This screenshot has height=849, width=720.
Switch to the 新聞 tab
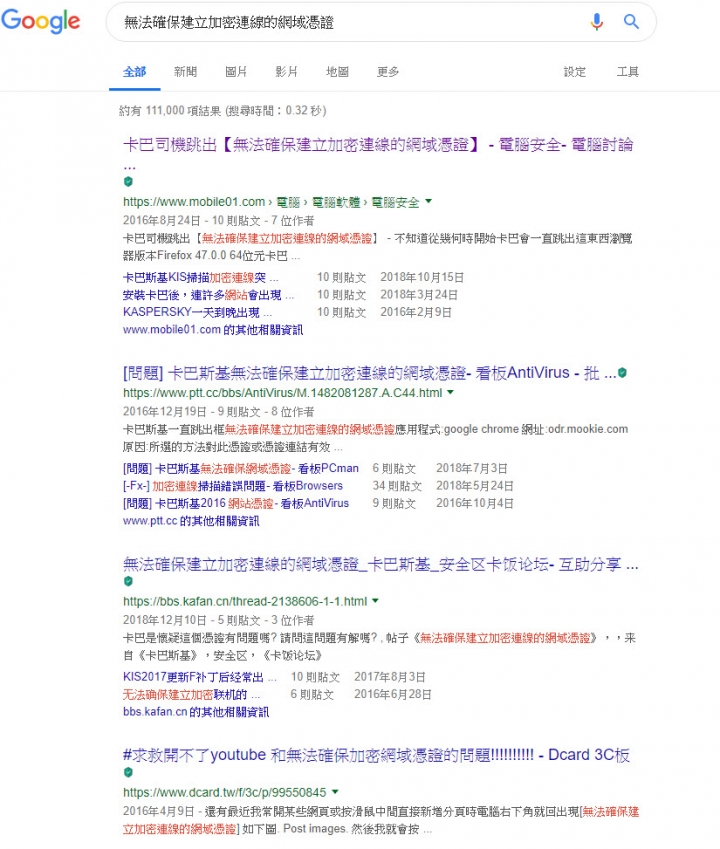[x=185, y=72]
